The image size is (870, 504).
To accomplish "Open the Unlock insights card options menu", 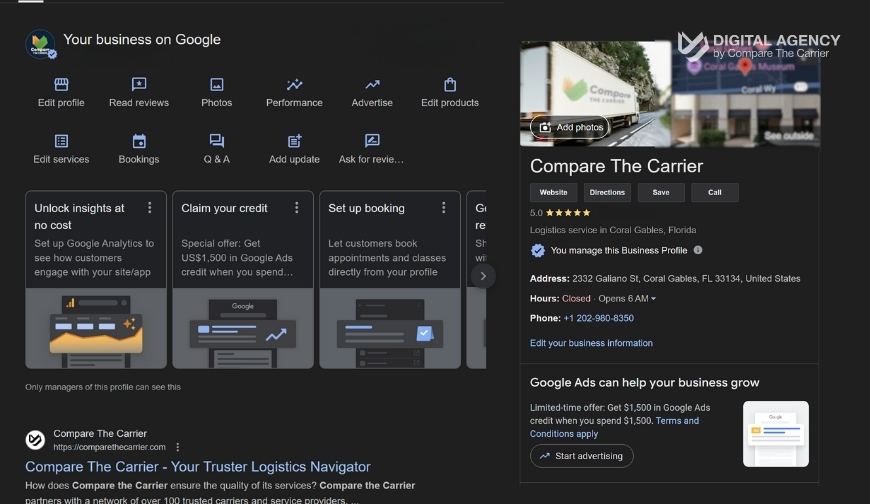I will click(150, 208).
